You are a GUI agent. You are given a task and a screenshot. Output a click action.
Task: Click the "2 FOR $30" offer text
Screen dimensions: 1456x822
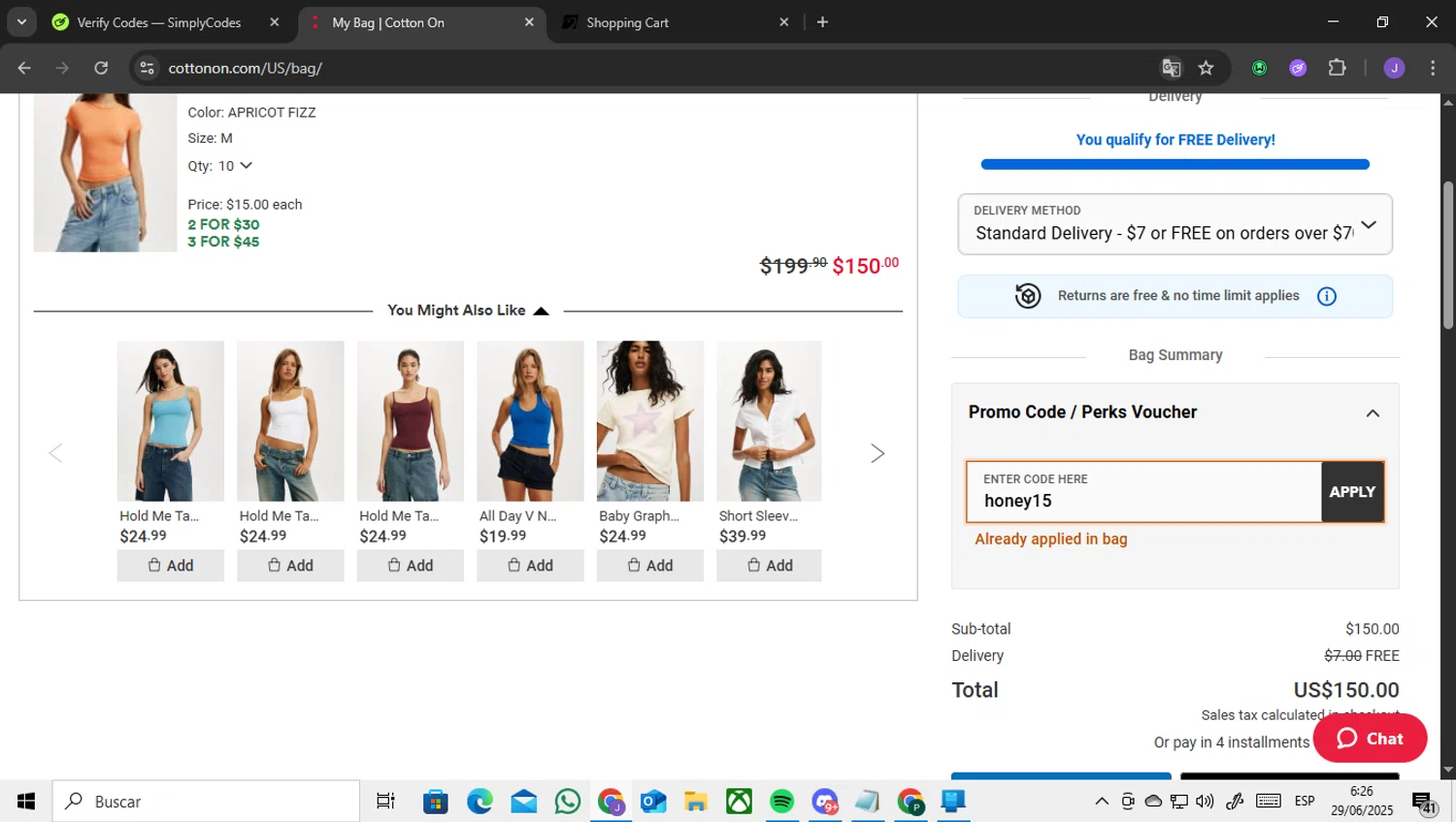coord(223,224)
